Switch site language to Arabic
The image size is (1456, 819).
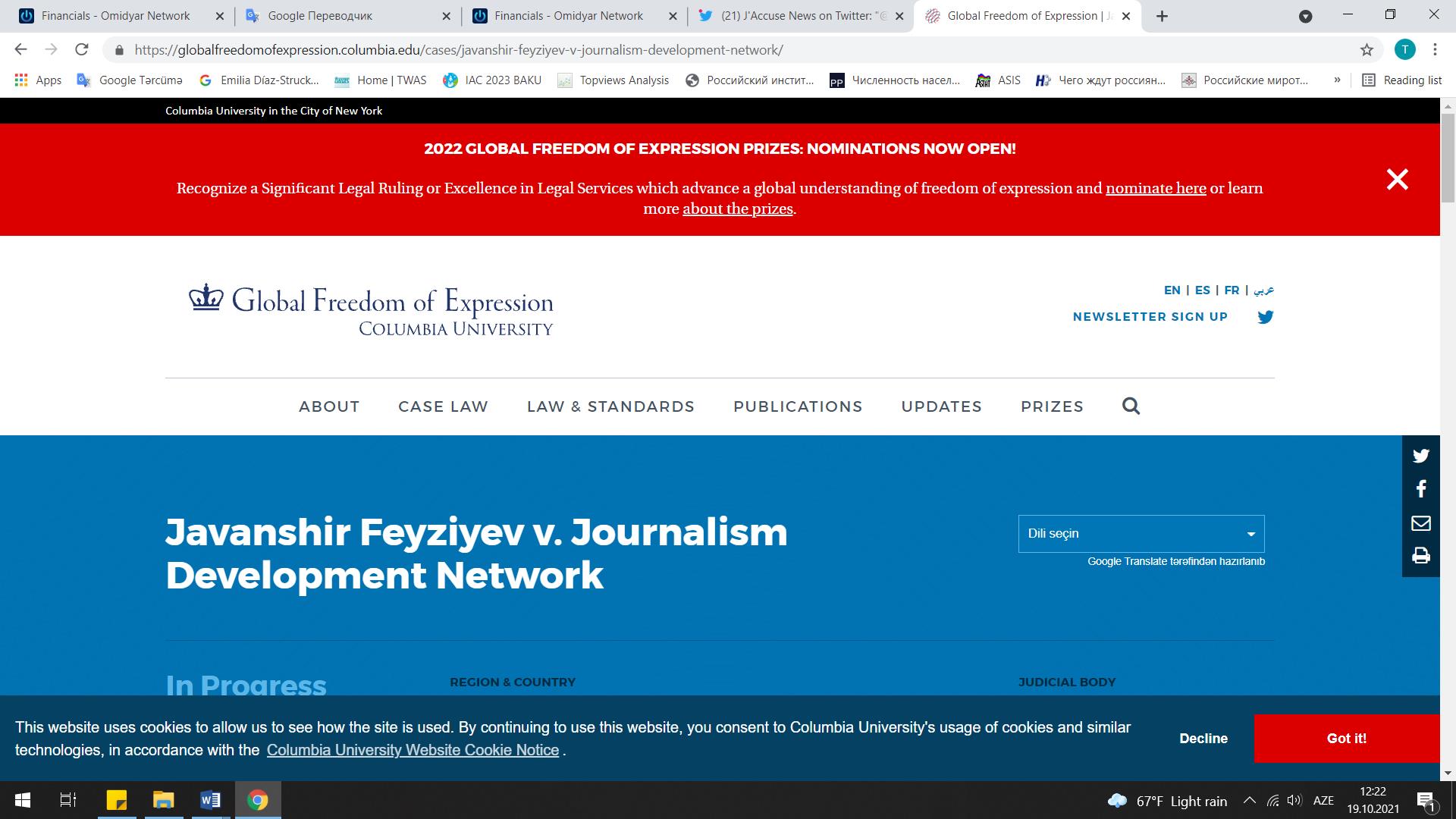tap(1263, 290)
